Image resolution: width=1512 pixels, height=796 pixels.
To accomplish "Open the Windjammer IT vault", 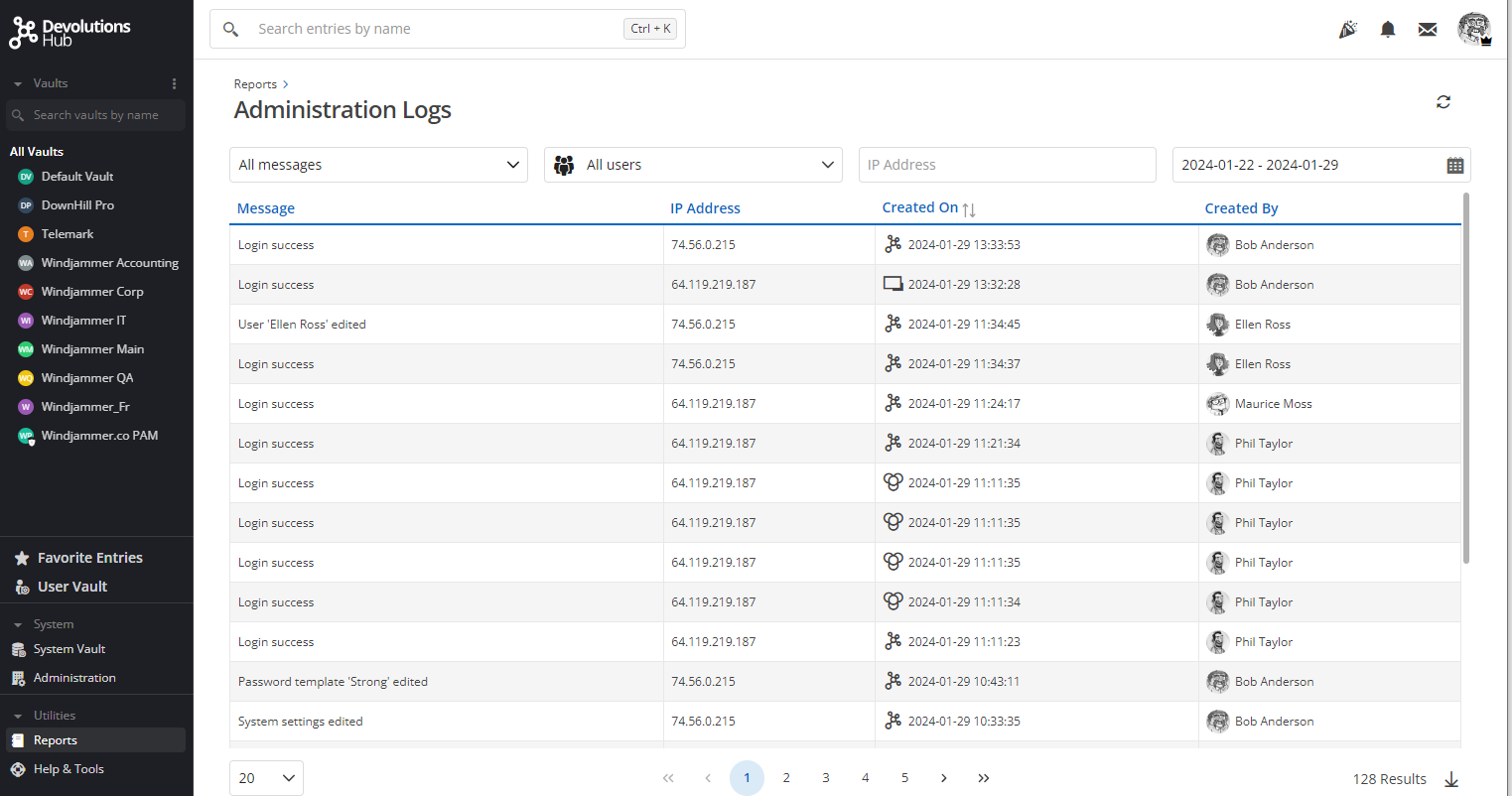I will tap(83, 321).
